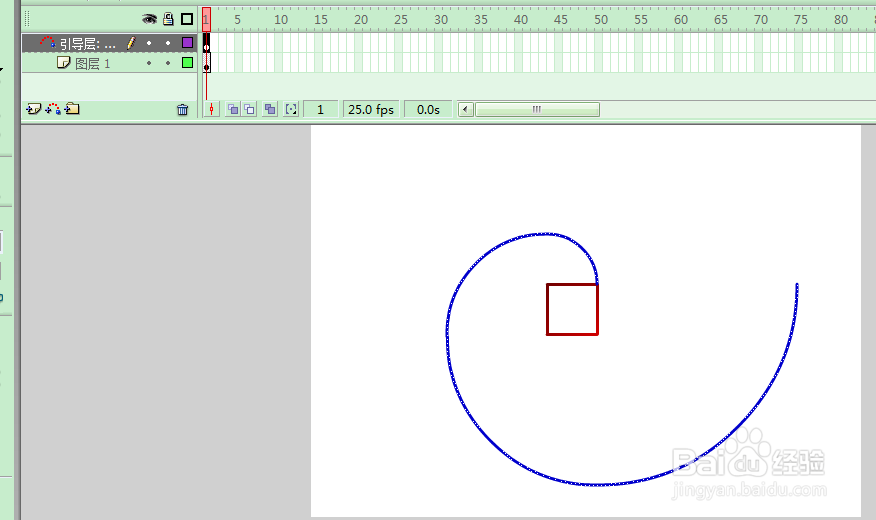Image resolution: width=876 pixels, height=520 pixels.
Task: Click the timeline panel drag gripper
Action: 27,19
